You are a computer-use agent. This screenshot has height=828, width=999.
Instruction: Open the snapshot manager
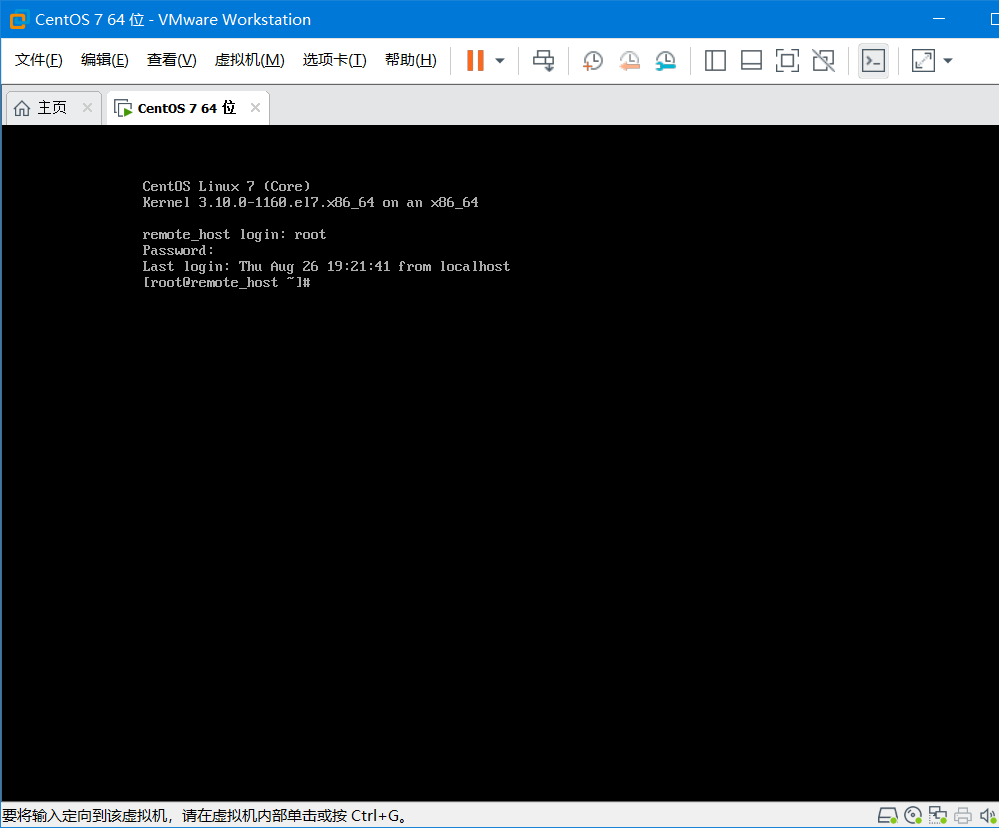[x=665, y=61]
